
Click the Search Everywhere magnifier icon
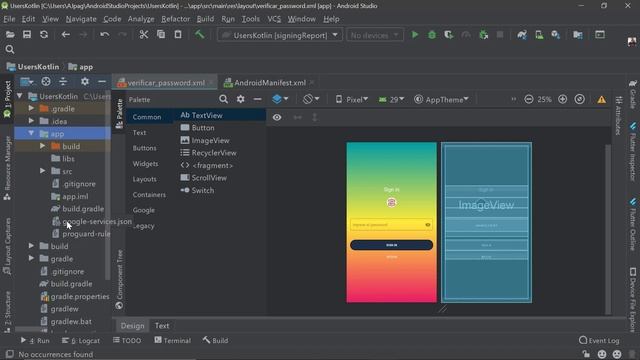click(x=10, y=50)
